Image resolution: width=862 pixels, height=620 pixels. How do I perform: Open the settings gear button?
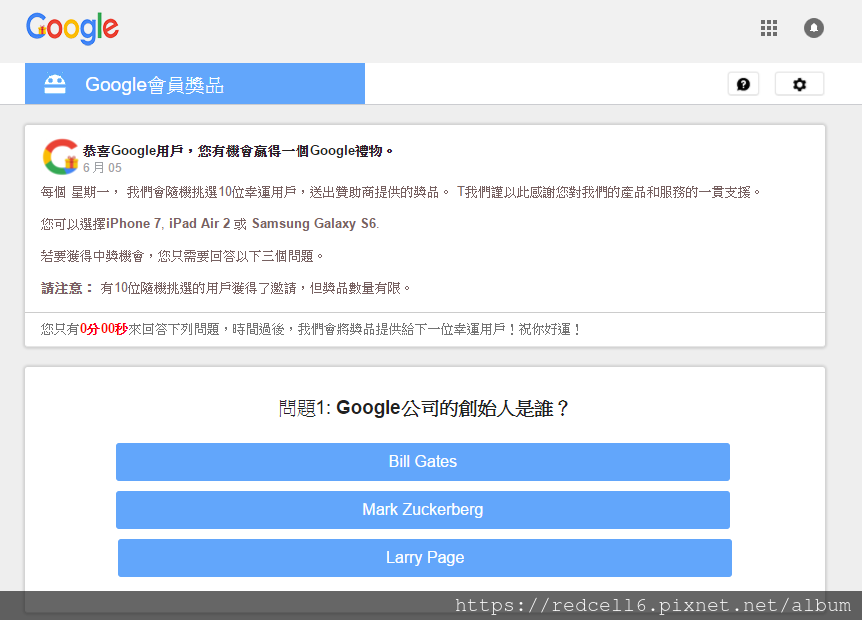coord(799,84)
